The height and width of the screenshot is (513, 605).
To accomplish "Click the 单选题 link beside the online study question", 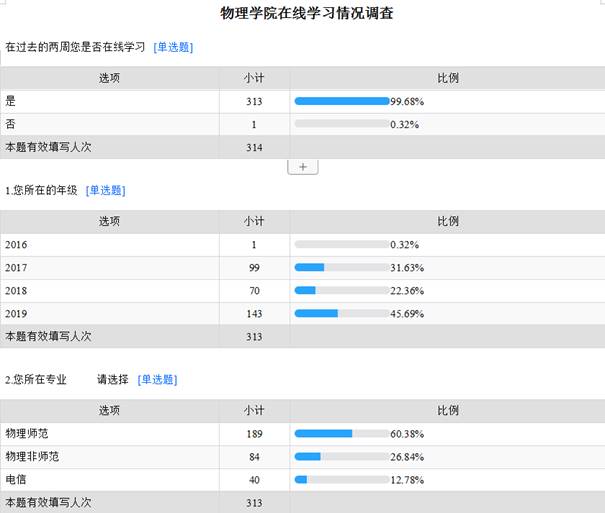I will tap(173, 47).
